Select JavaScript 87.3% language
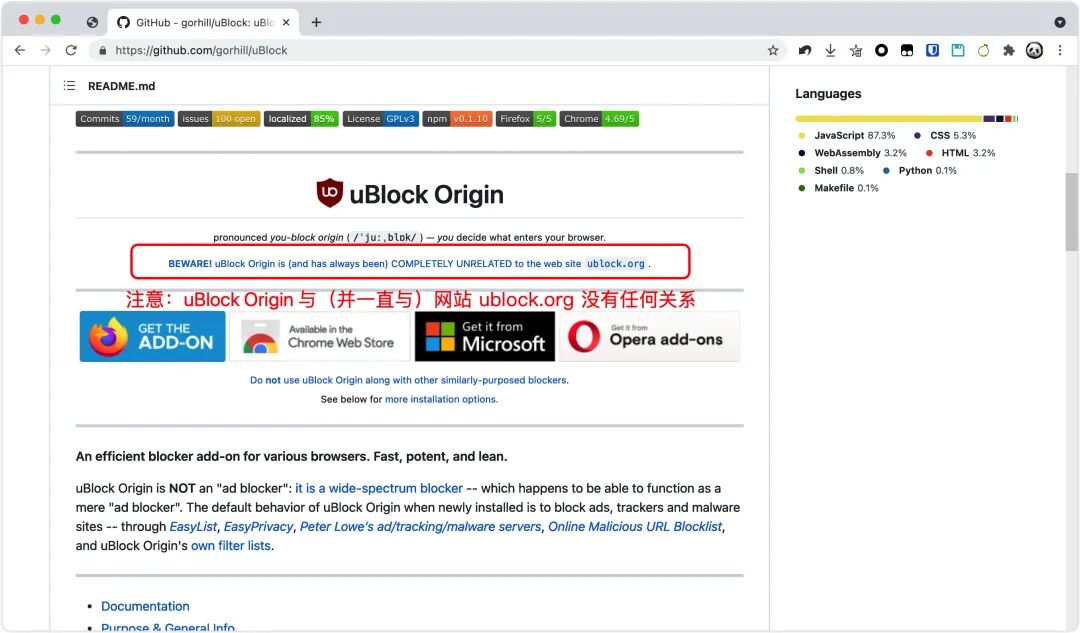This screenshot has height=633, width=1080. [x=847, y=136]
